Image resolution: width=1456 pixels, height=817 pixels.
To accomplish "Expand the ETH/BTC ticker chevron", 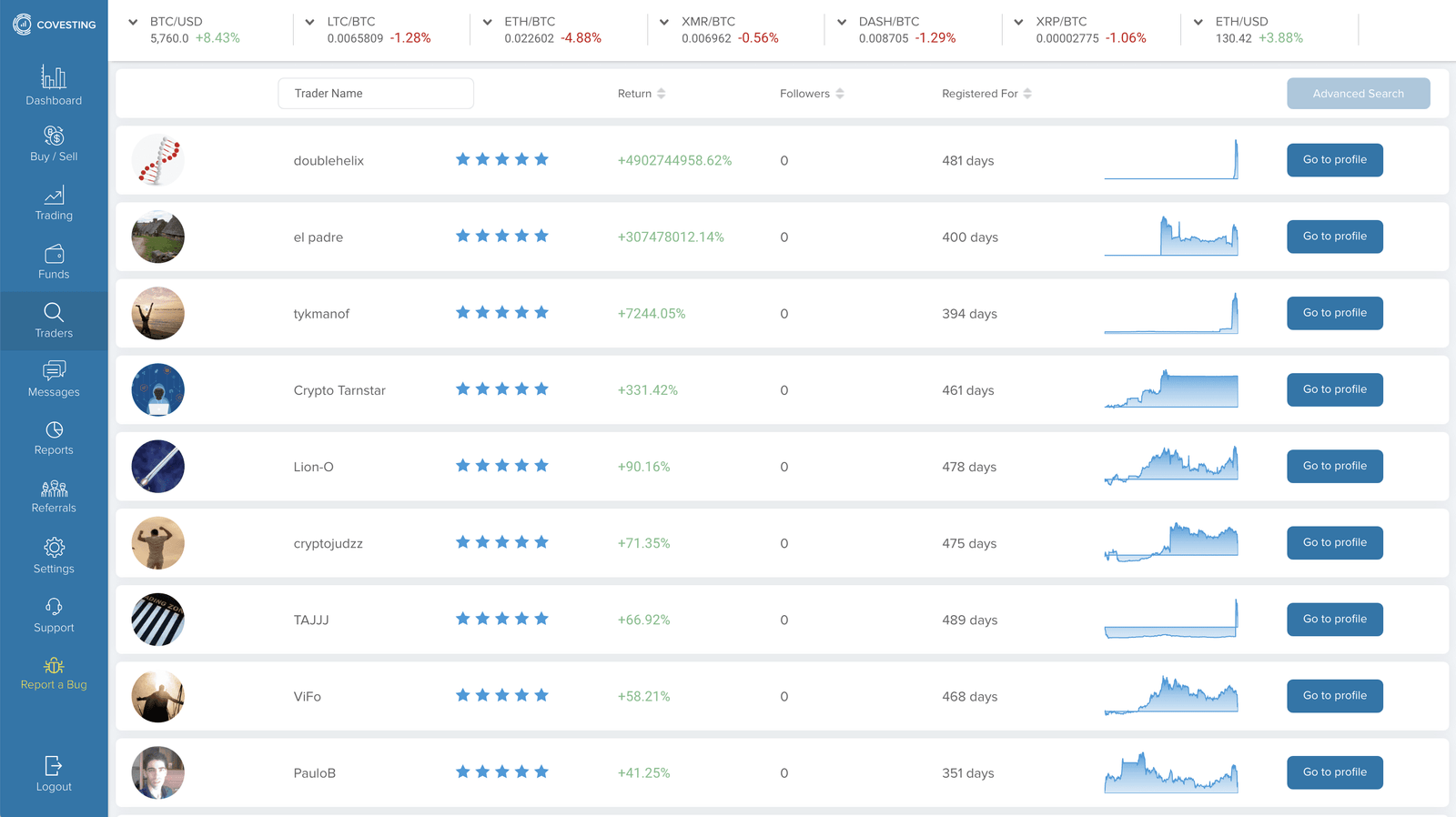I will [487, 22].
